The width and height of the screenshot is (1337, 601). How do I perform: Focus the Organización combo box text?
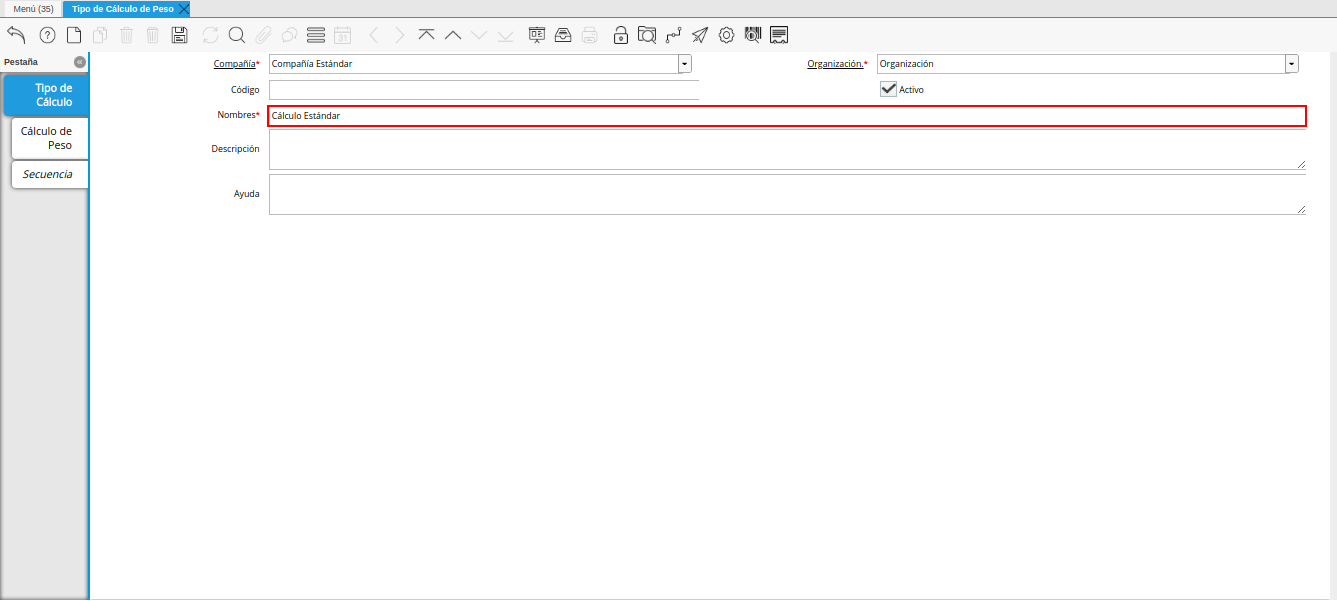click(1081, 64)
